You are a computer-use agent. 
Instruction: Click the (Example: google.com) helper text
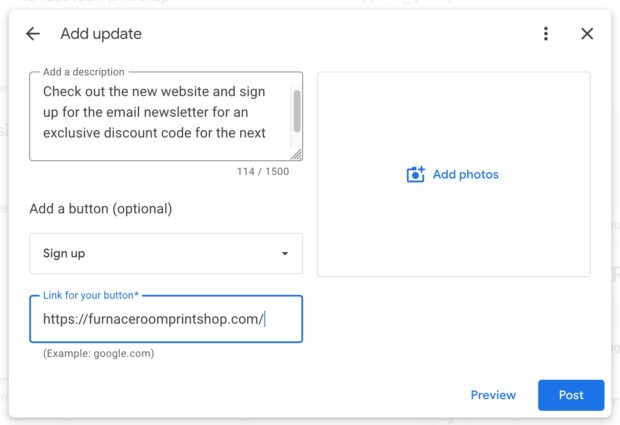pos(98,353)
